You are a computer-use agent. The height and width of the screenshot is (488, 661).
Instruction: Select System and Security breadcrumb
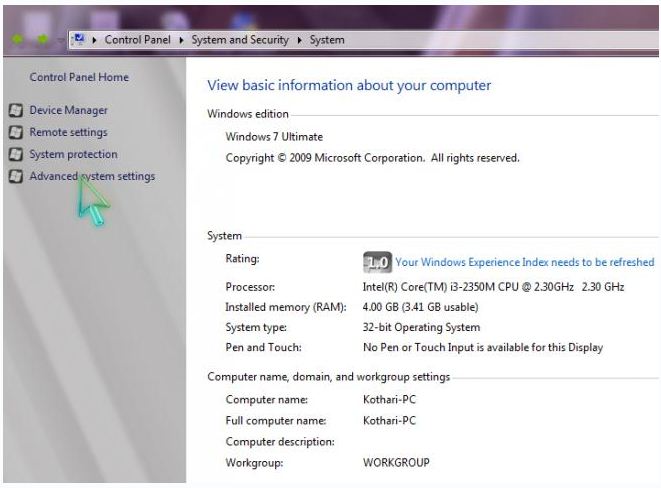(x=240, y=40)
